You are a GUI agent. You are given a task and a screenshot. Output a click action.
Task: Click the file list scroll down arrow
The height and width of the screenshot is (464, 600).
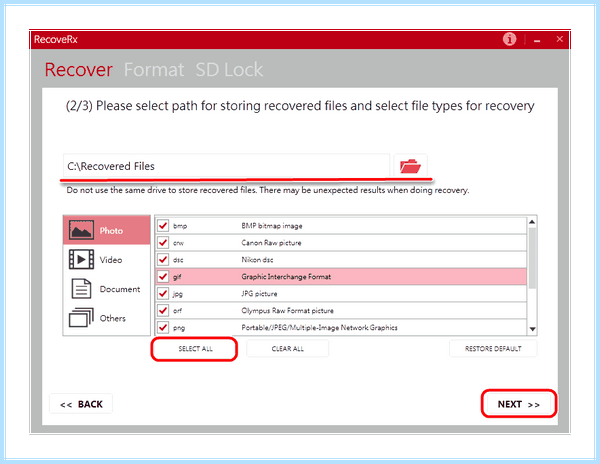click(x=532, y=329)
